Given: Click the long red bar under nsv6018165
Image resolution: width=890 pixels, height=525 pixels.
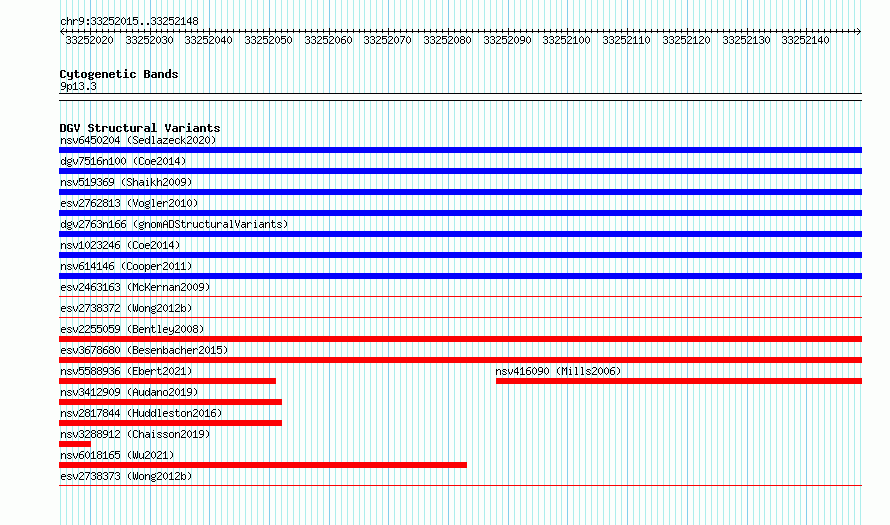Looking at the screenshot, I should [x=263, y=465].
